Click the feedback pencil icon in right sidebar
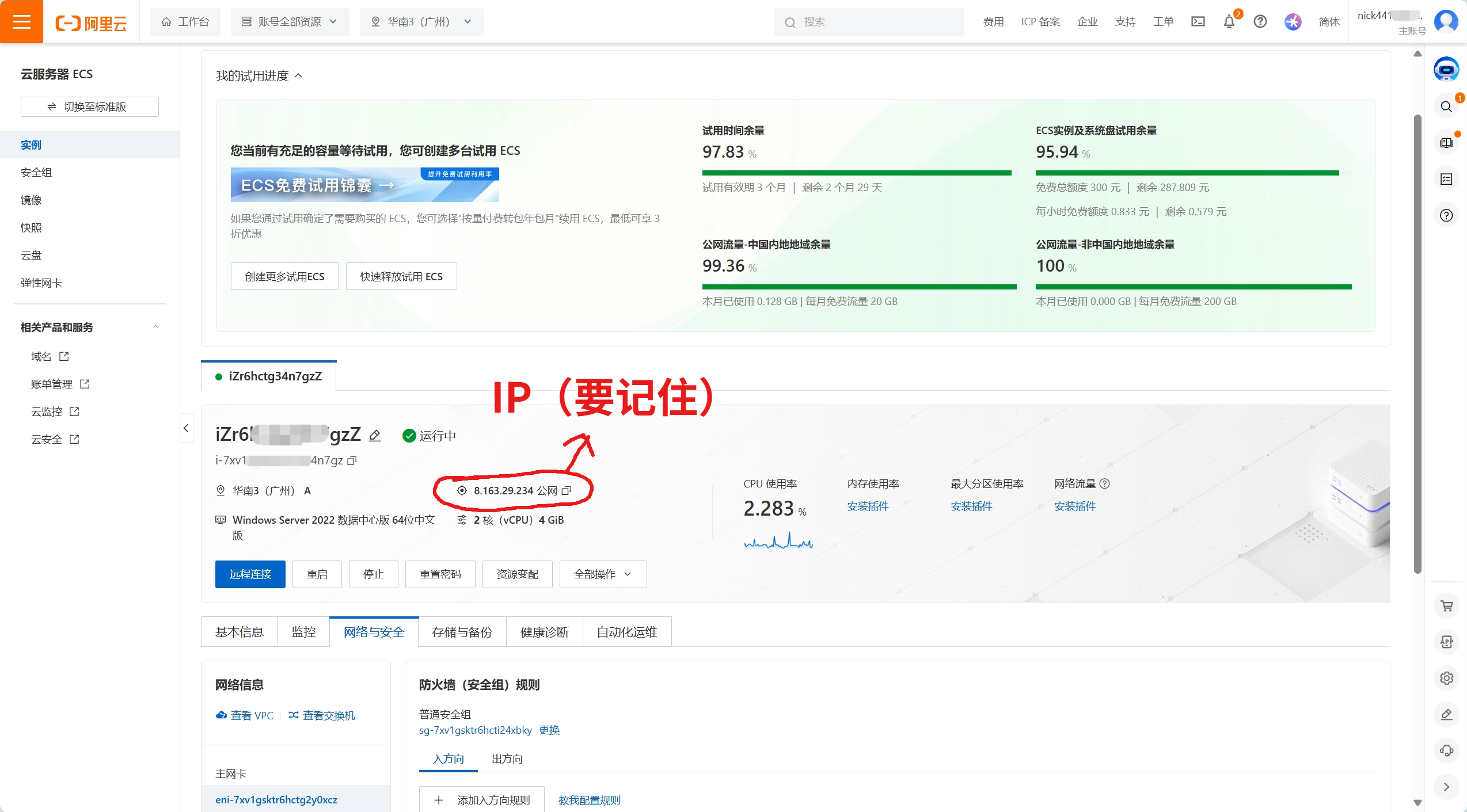The image size is (1467, 812). (1446, 715)
